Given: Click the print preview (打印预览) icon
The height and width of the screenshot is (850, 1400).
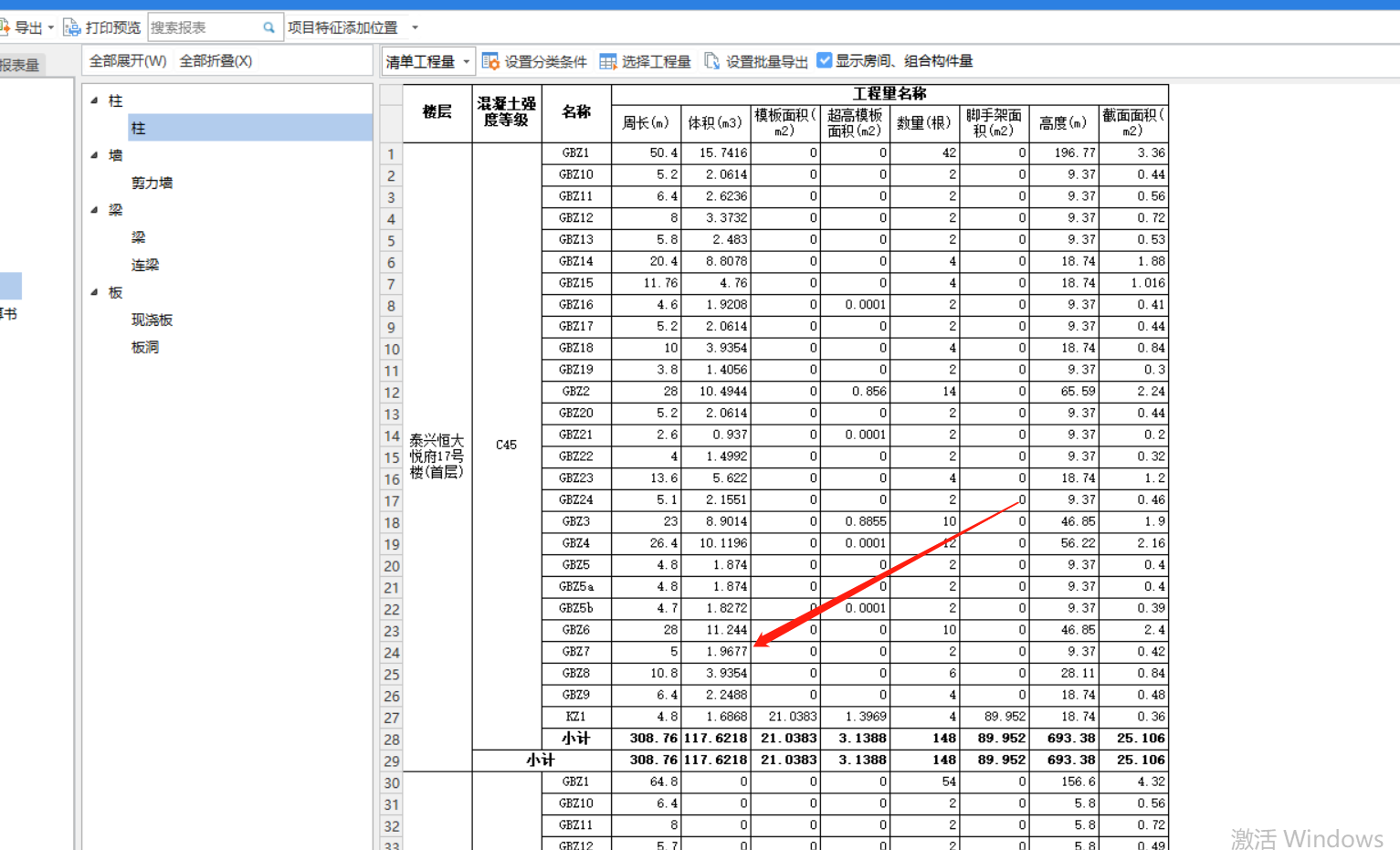Looking at the screenshot, I should (x=72, y=27).
